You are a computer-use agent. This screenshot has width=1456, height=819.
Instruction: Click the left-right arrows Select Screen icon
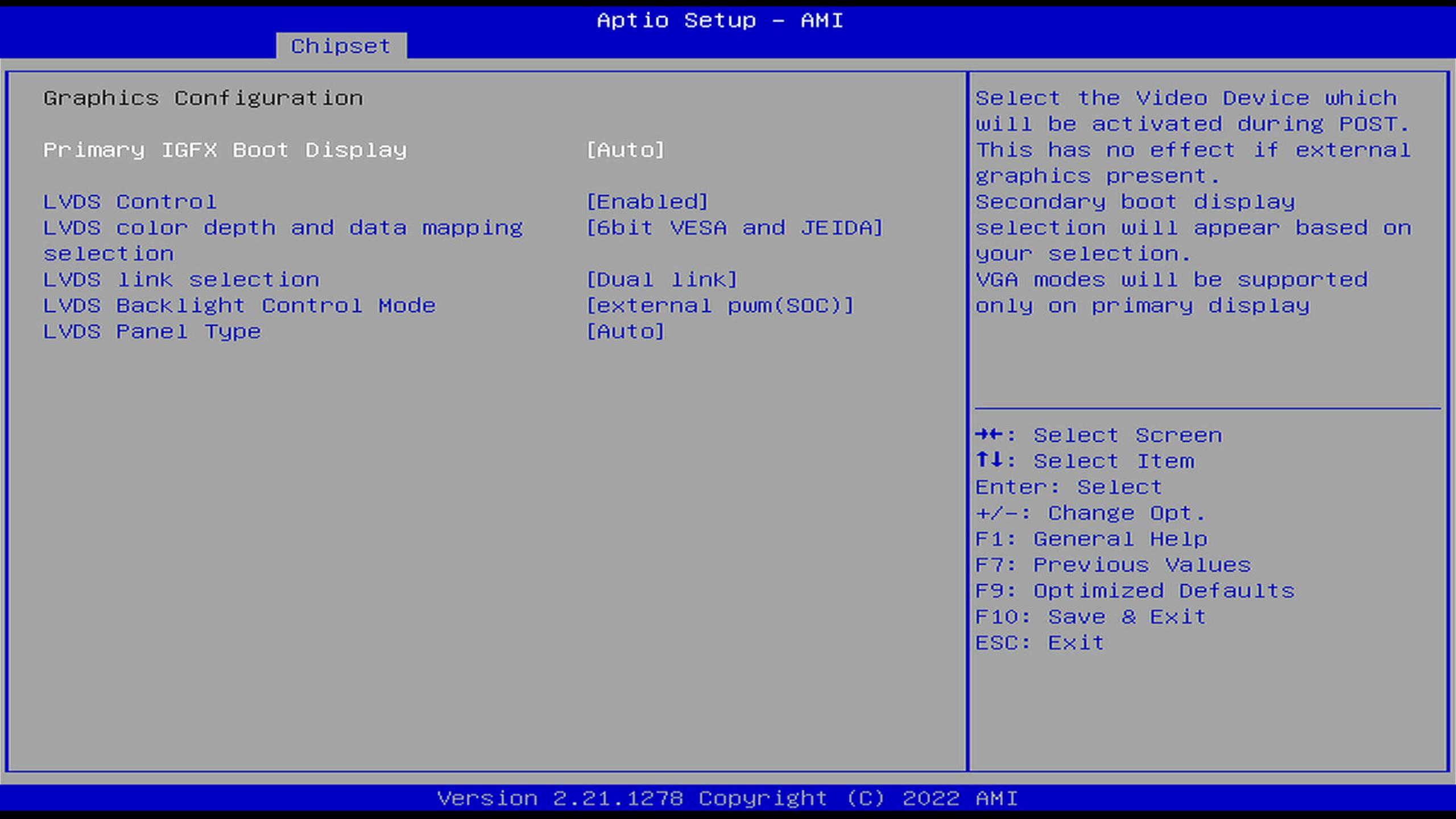point(989,435)
